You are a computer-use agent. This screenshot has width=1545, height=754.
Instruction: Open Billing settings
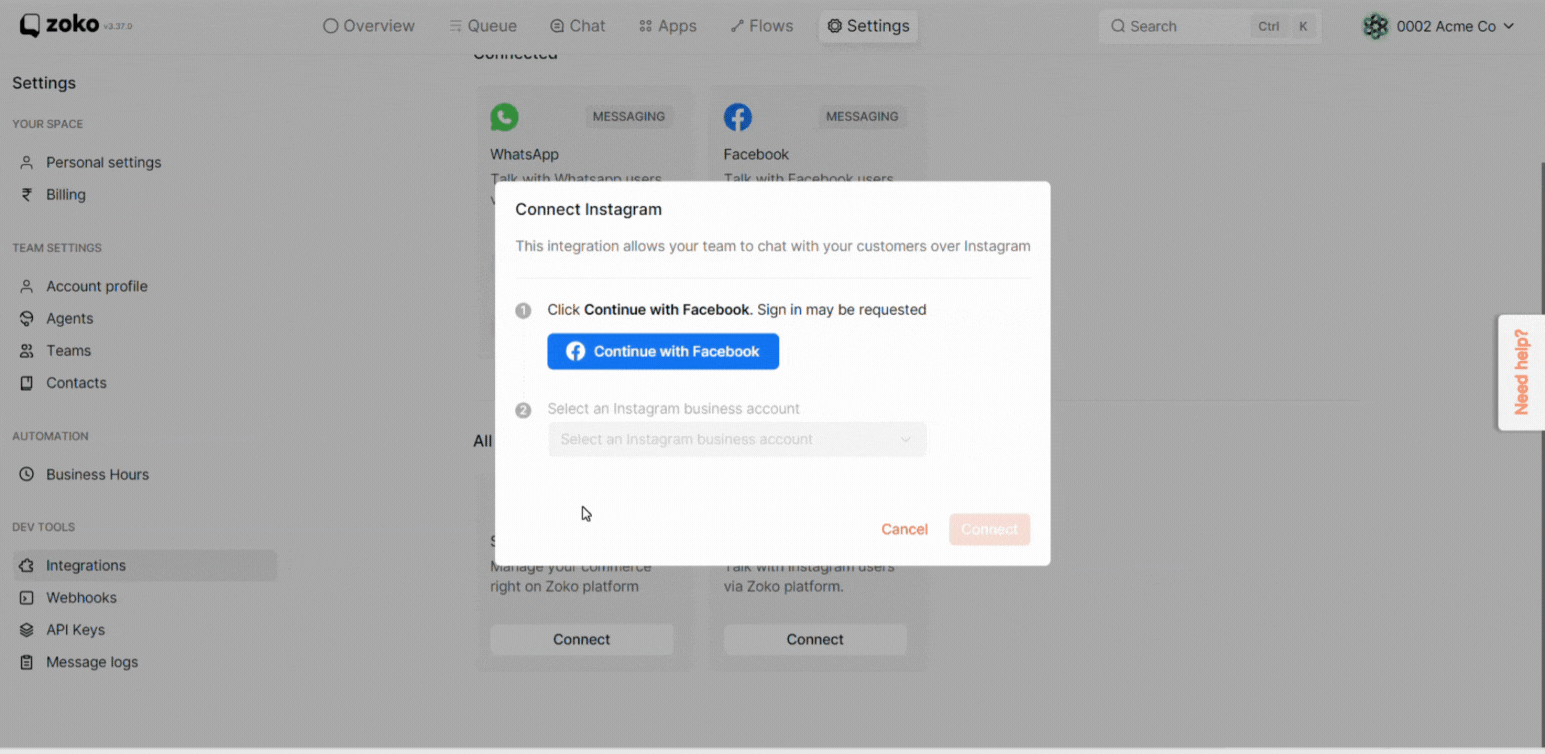coord(66,195)
